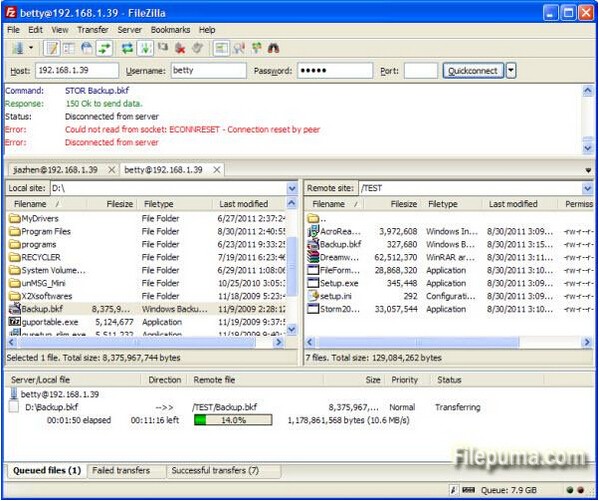The width and height of the screenshot is (600, 501).
Task: Click the Disconnect from server icon
Action: click(x=180, y=48)
